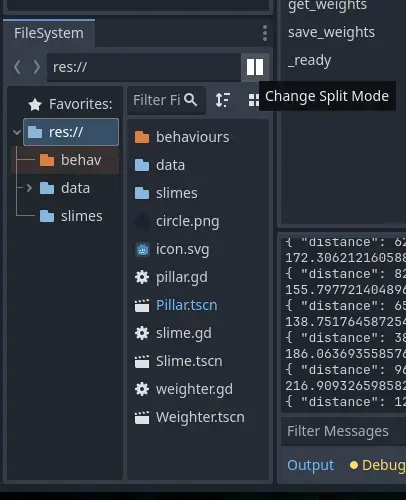Open the Debugger panel
This screenshot has height=500, width=406.
378,465
